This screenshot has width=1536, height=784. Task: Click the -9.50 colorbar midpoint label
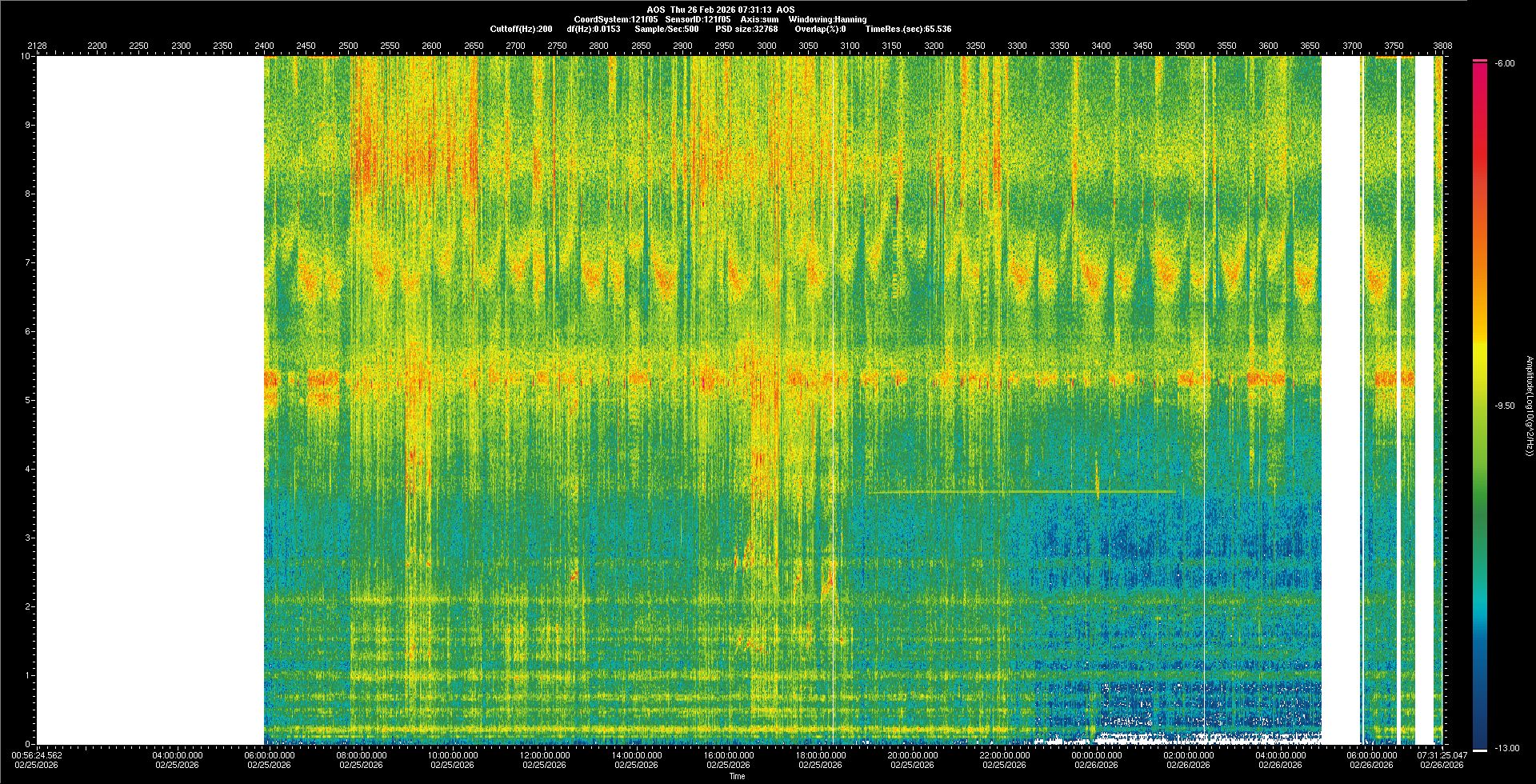click(x=1505, y=406)
